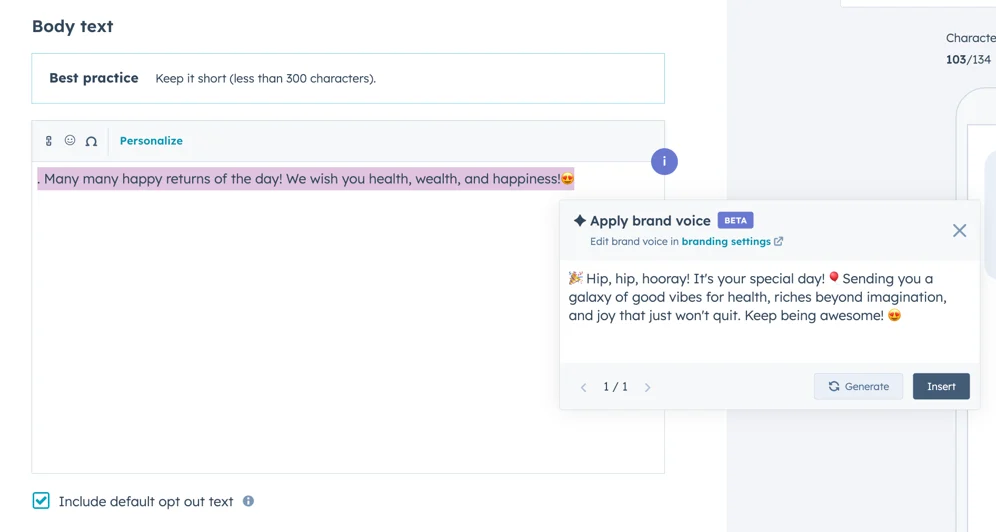Screen dimensions: 996x532
Task: Click the Best practice label
Action: tap(94, 78)
